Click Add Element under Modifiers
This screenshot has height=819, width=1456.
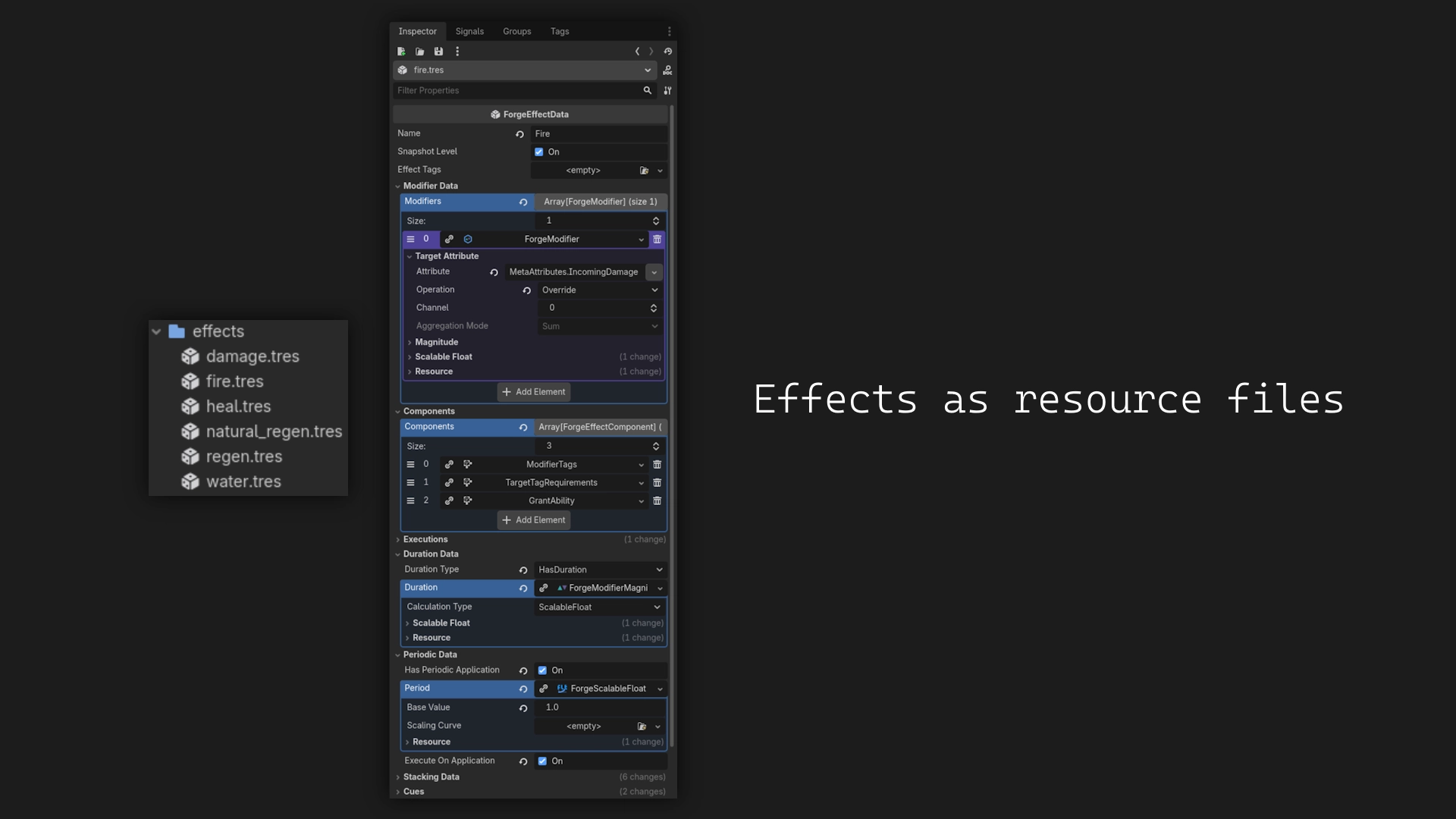[x=534, y=392]
